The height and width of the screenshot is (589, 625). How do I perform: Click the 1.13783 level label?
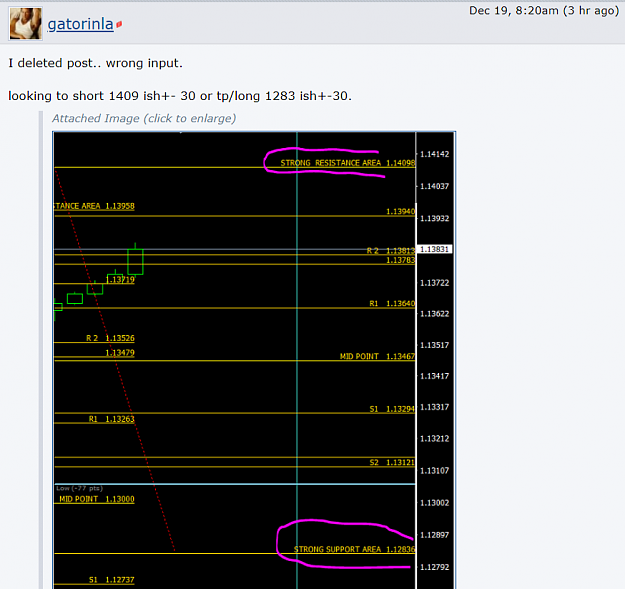(401, 260)
